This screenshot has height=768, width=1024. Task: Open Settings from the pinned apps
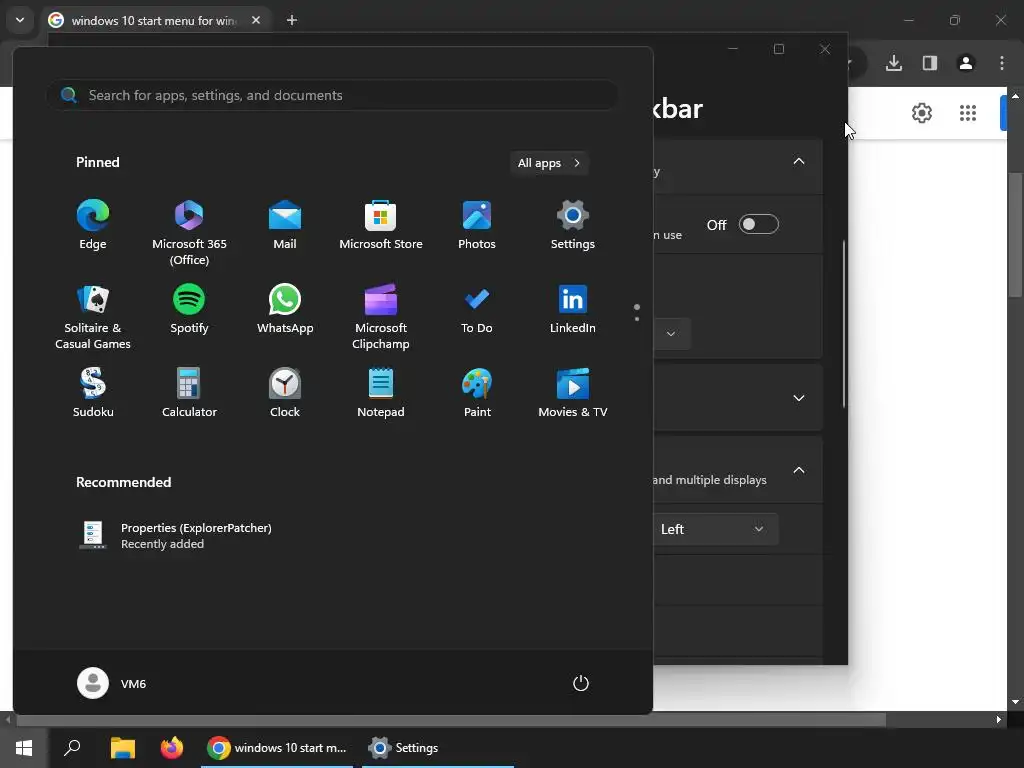pos(573,225)
